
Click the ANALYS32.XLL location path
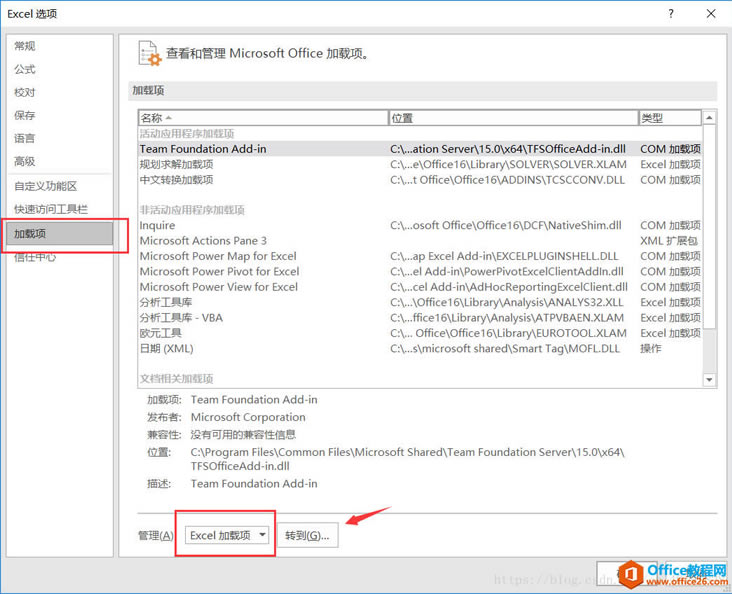coord(507,302)
